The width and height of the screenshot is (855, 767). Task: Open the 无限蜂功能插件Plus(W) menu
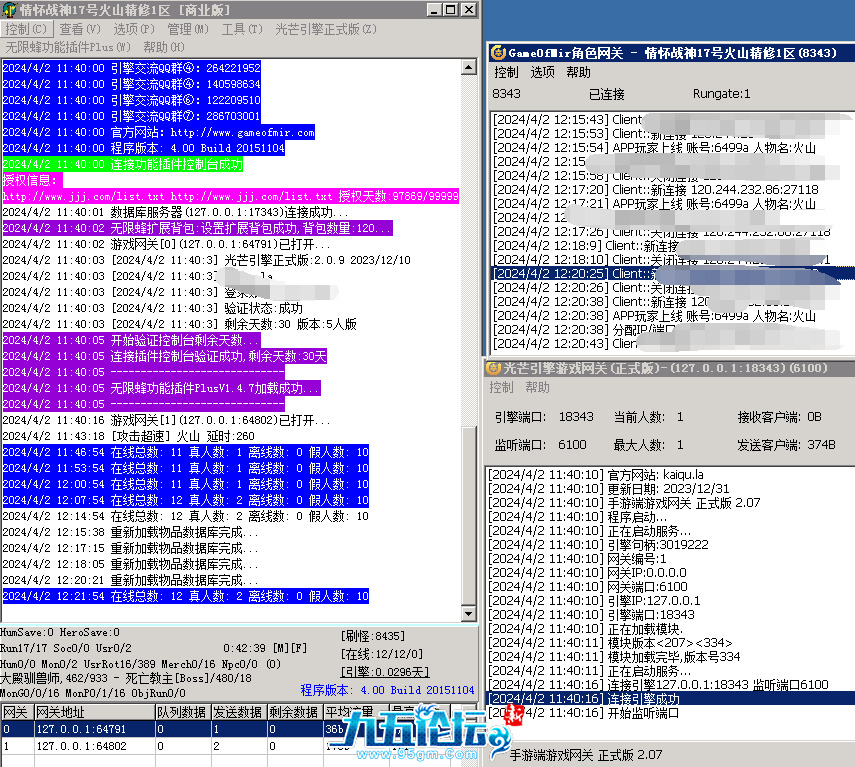click(67, 47)
